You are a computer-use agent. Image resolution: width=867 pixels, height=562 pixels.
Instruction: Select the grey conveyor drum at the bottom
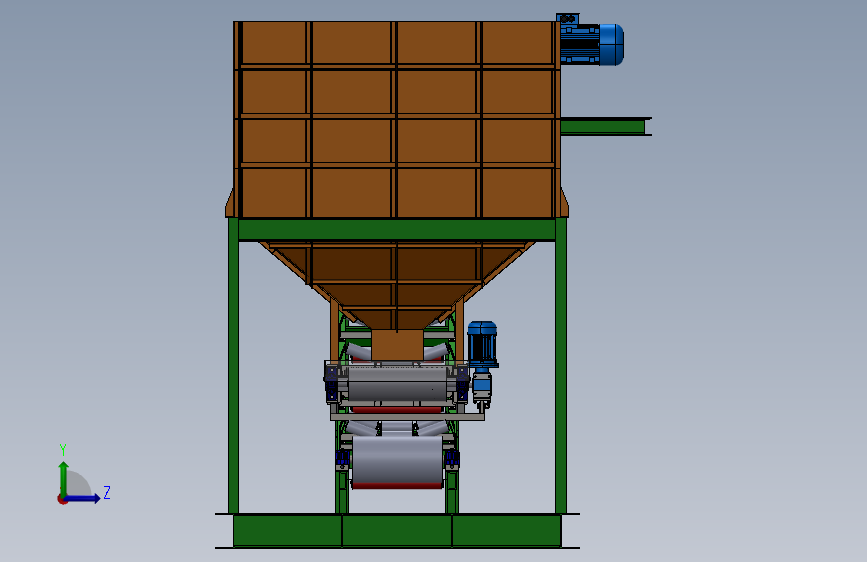click(x=397, y=462)
